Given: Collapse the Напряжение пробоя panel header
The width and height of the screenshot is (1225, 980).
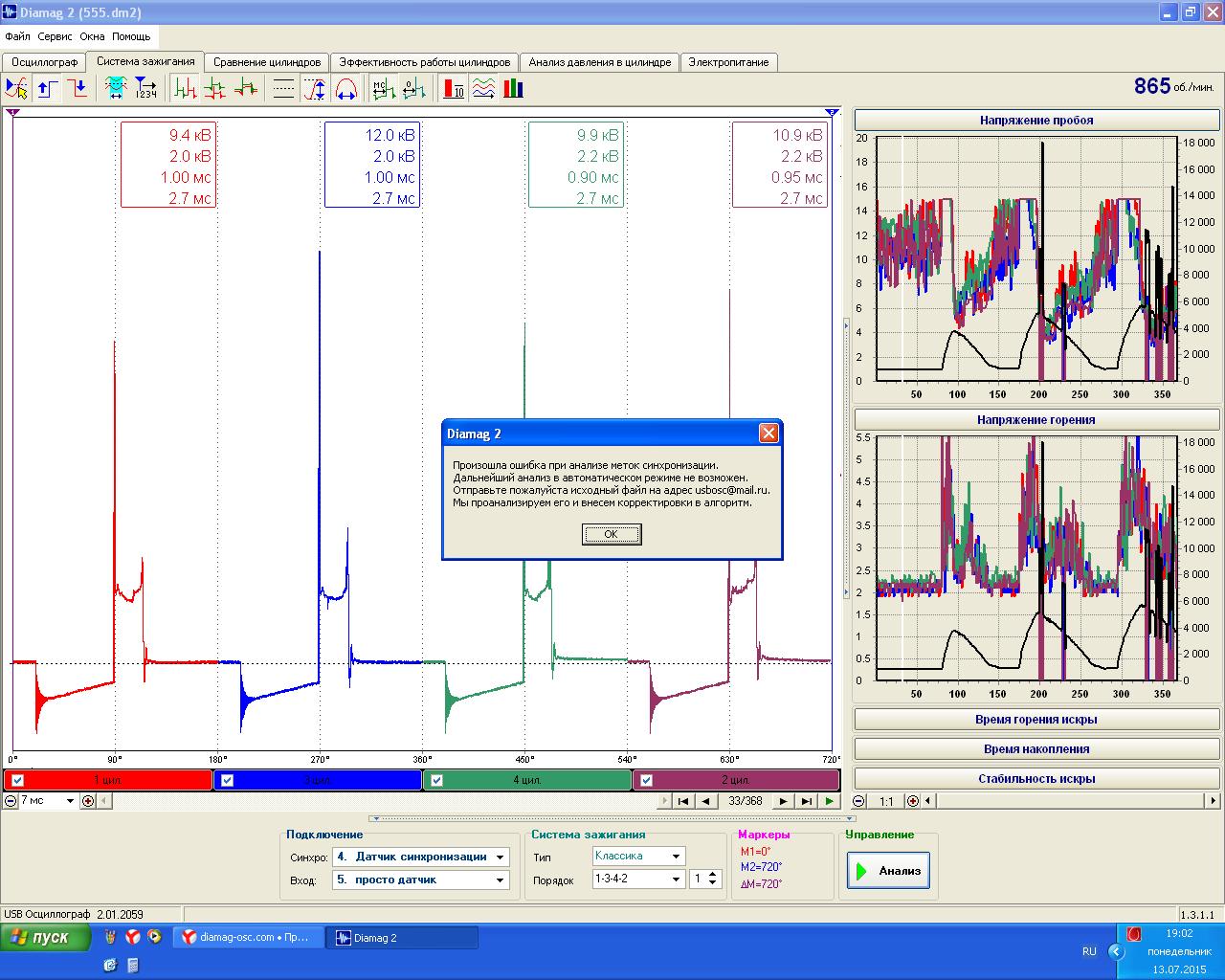Looking at the screenshot, I should coord(1036,121).
